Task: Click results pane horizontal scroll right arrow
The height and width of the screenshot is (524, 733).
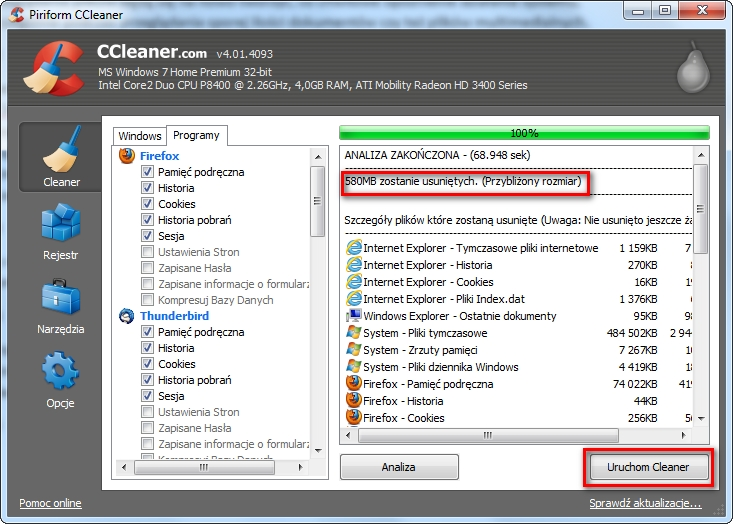Action: [x=684, y=435]
